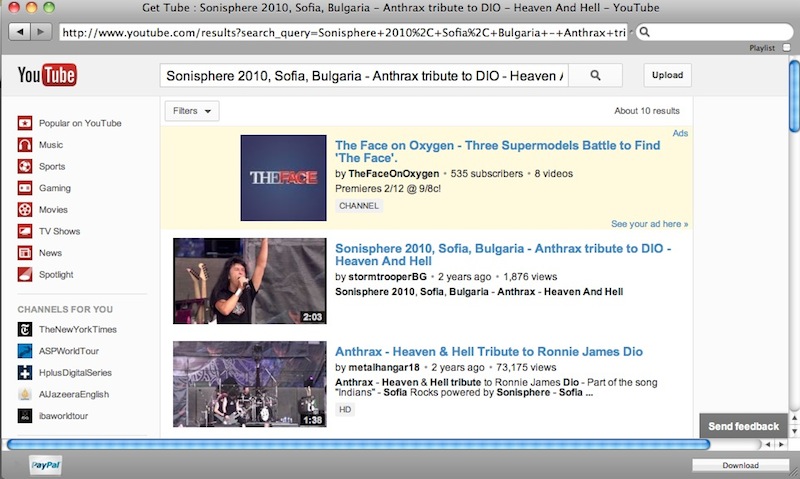Screen dimensions: 800x479
Task: Click the YouTube logo
Action: (x=47, y=74)
